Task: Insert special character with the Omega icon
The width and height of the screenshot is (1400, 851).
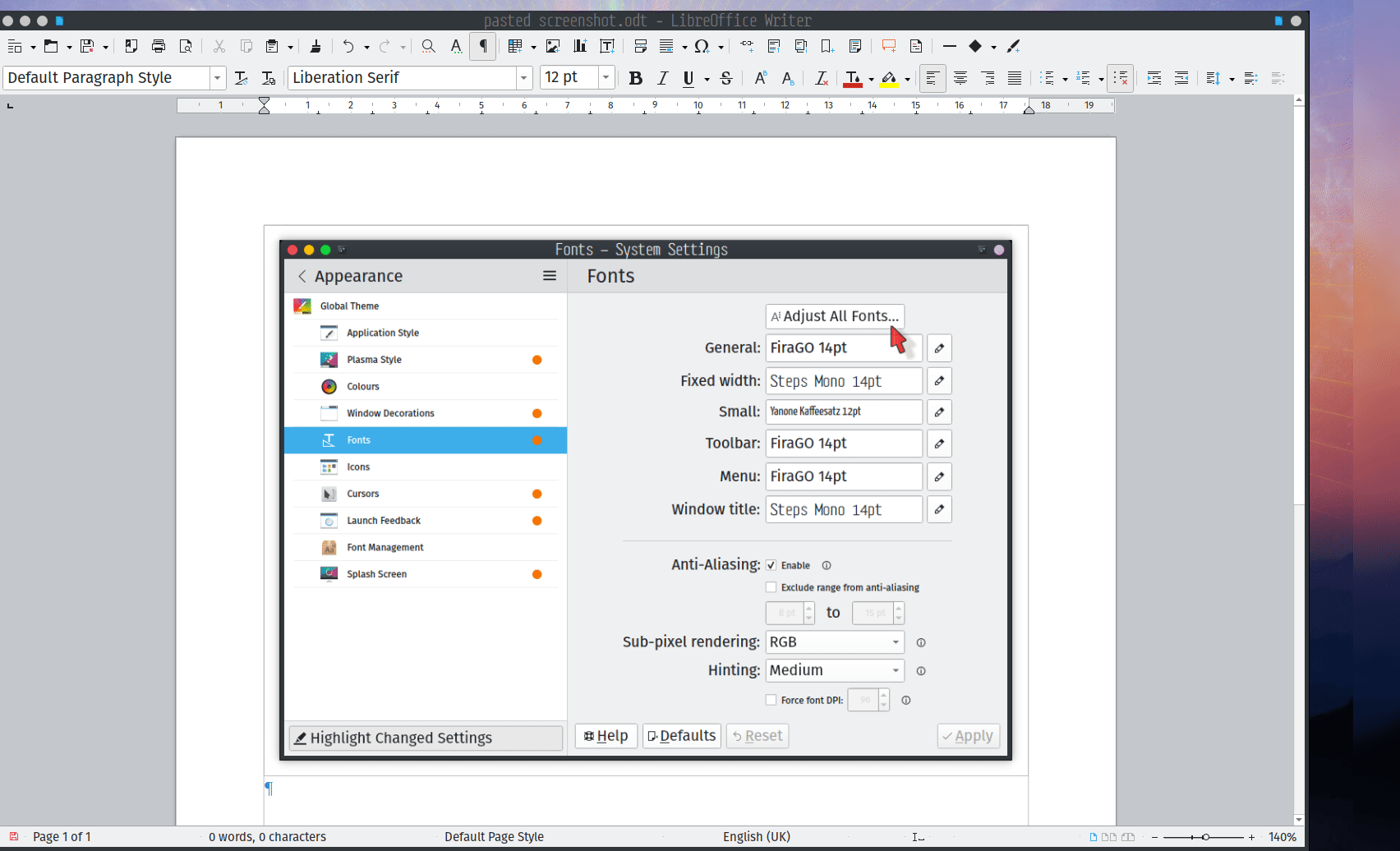Action: [702, 46]
